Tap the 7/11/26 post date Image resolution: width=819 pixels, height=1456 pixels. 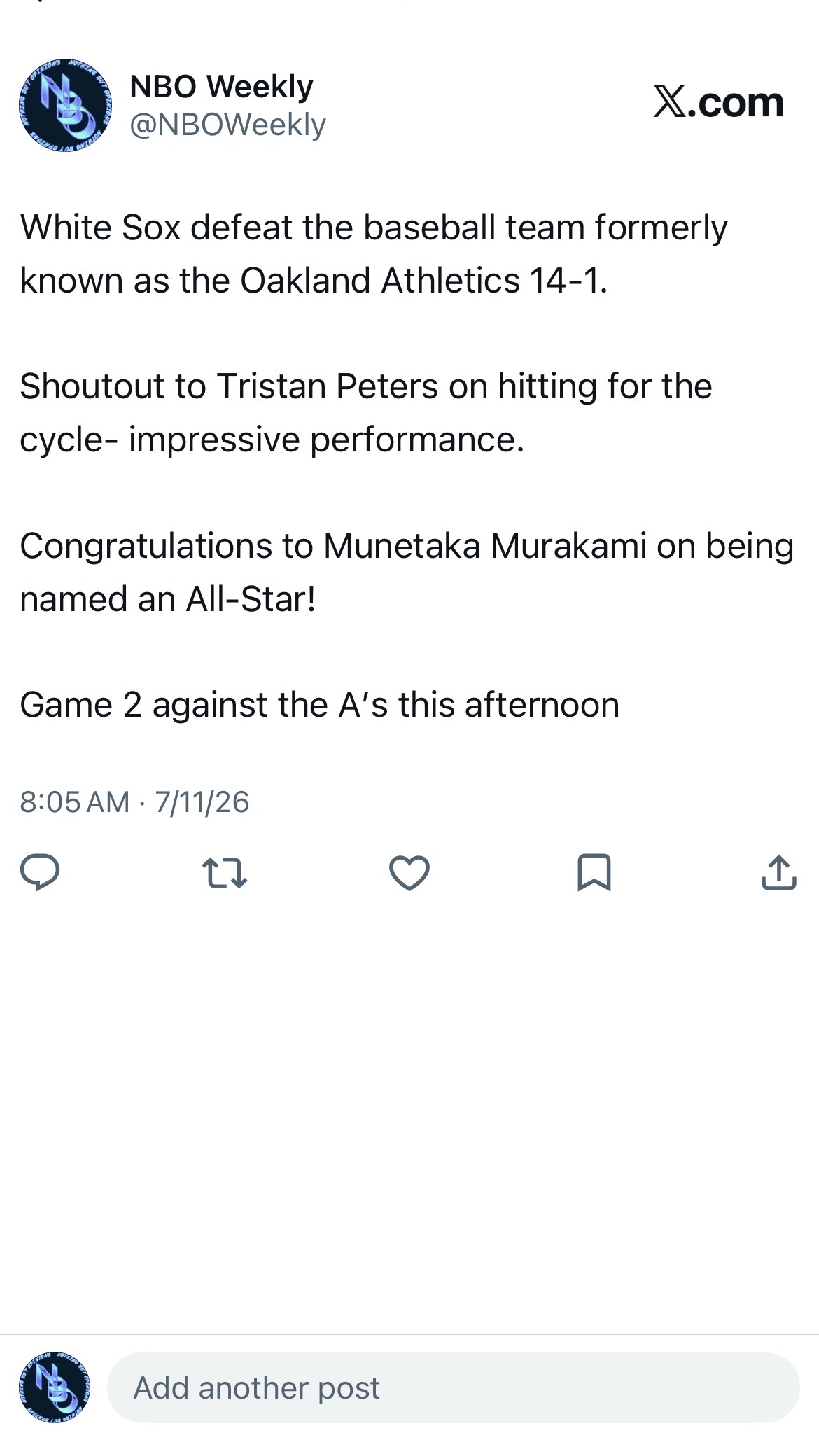tap(202, 801)
